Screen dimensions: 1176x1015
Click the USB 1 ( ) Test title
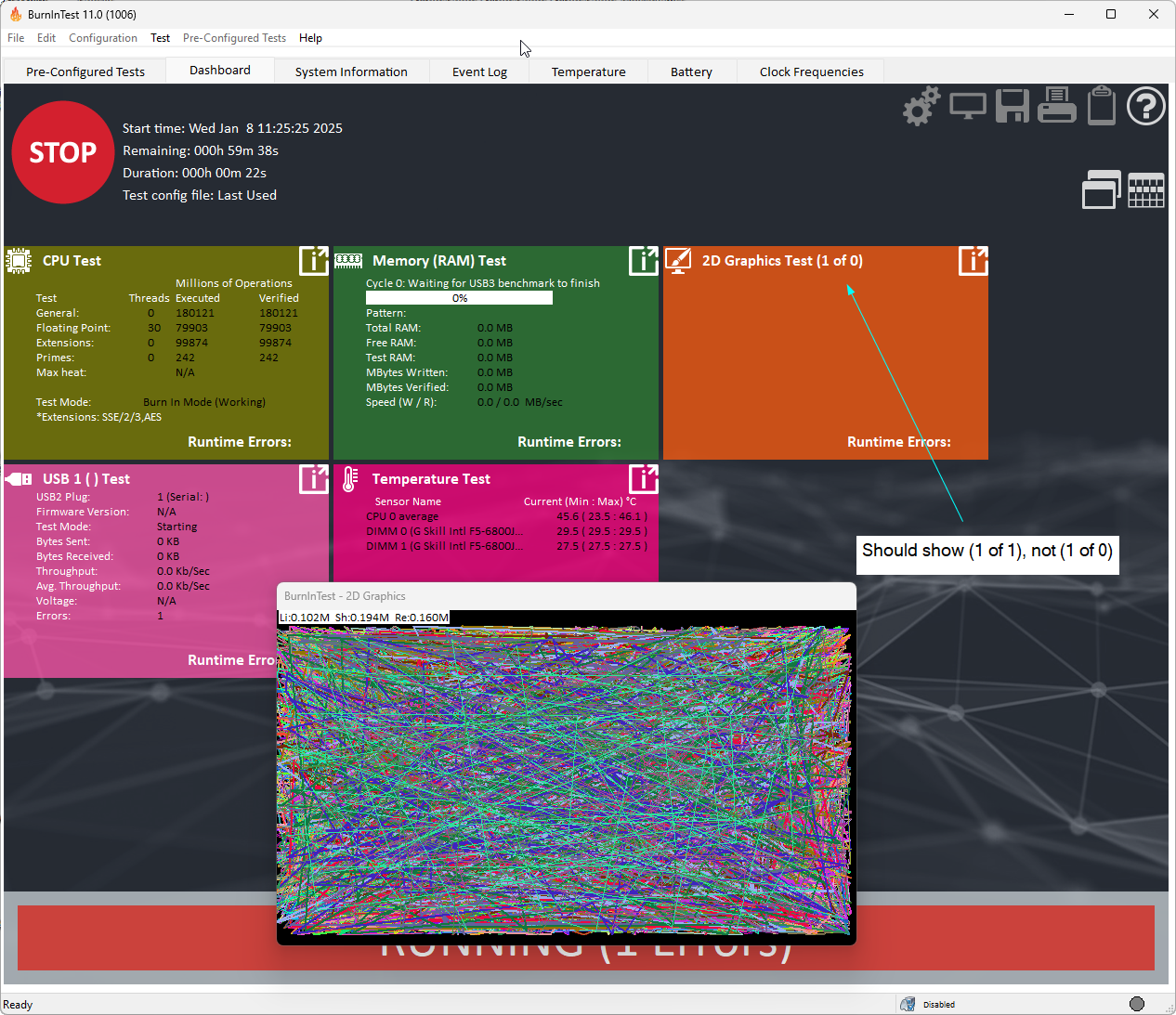click(86, 479)
